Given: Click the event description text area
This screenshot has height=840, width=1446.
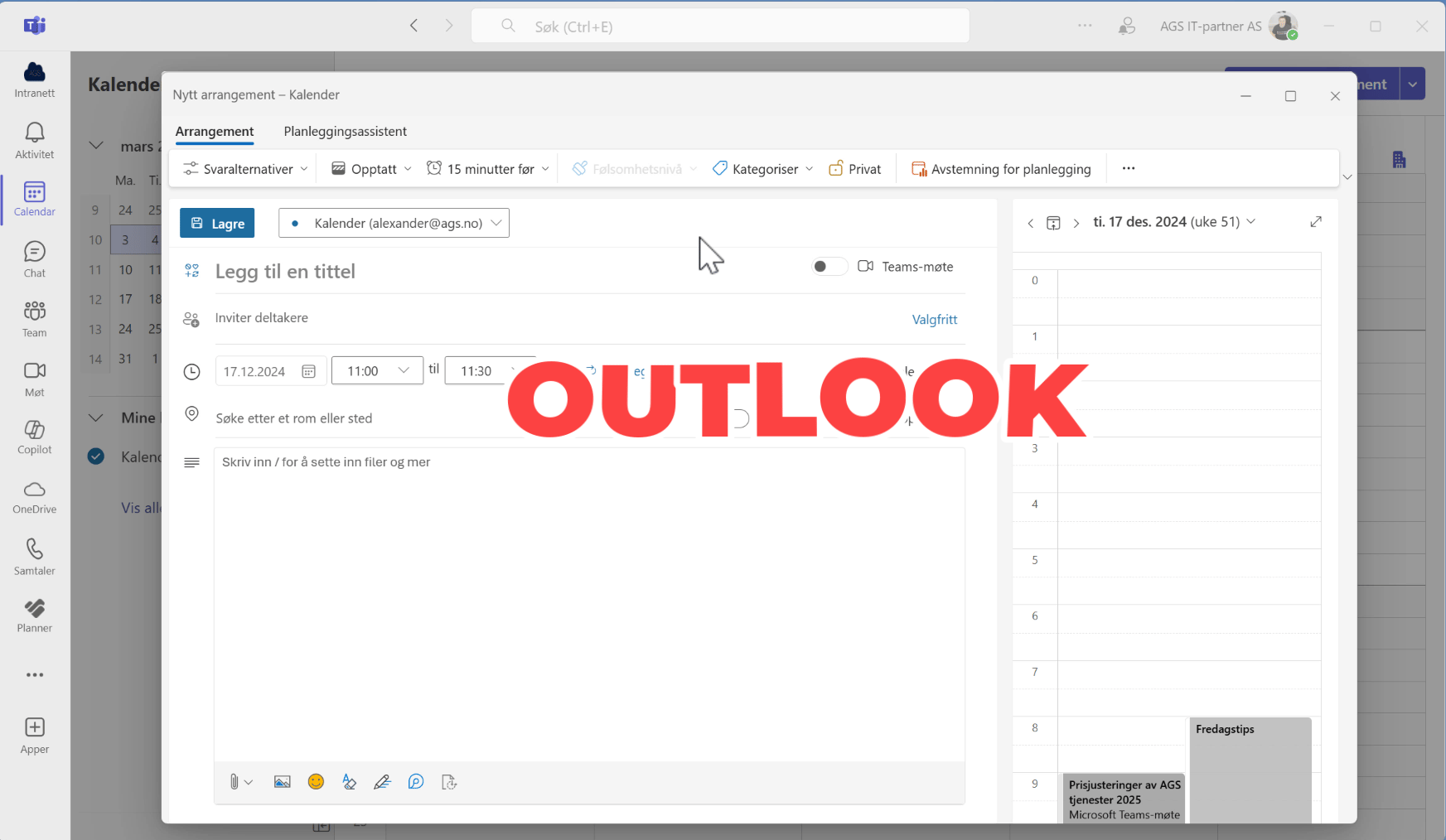Looking at the screenshot, I should [589, 605].
